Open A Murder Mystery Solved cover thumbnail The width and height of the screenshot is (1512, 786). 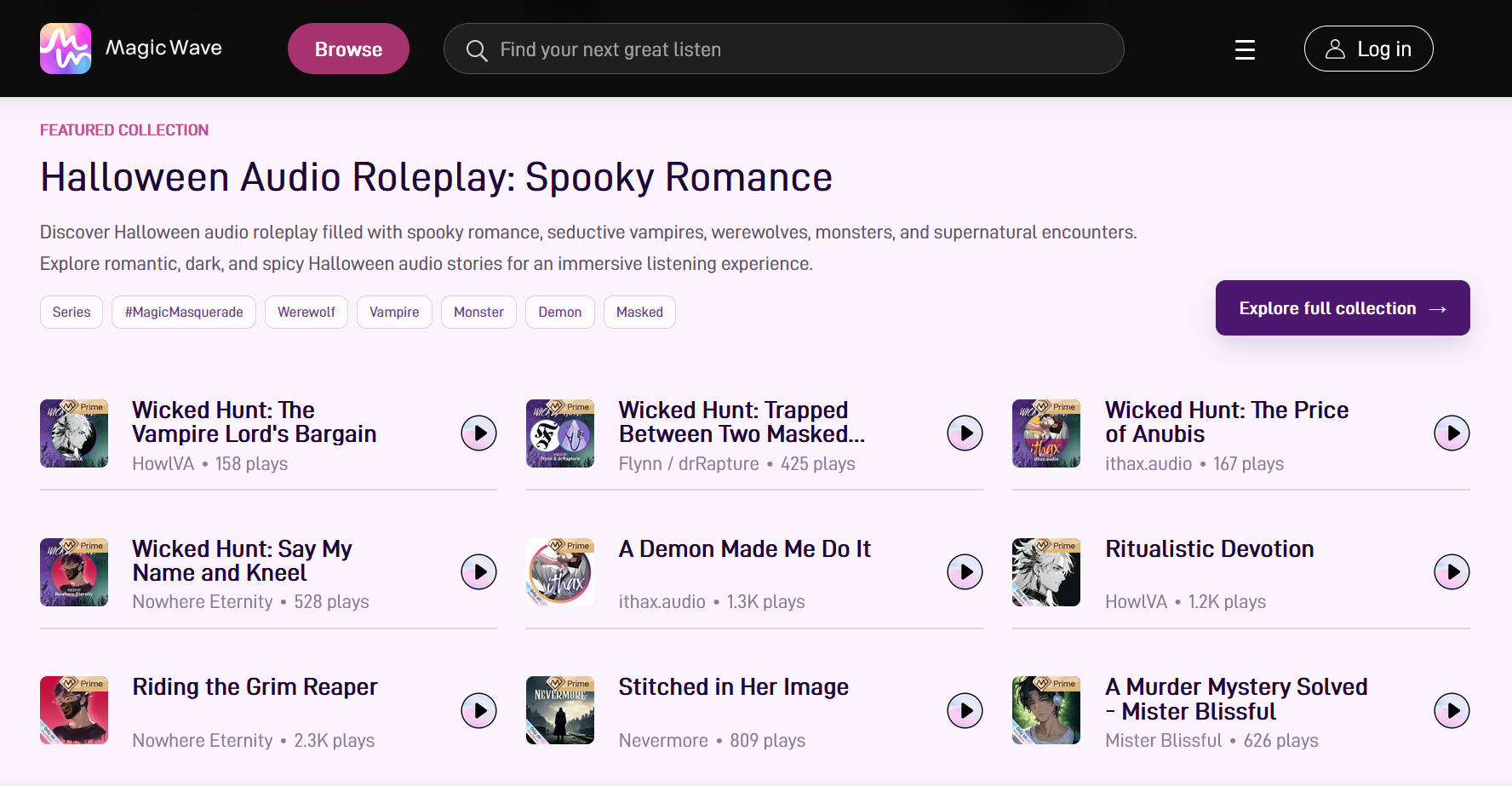(1046, 710)
